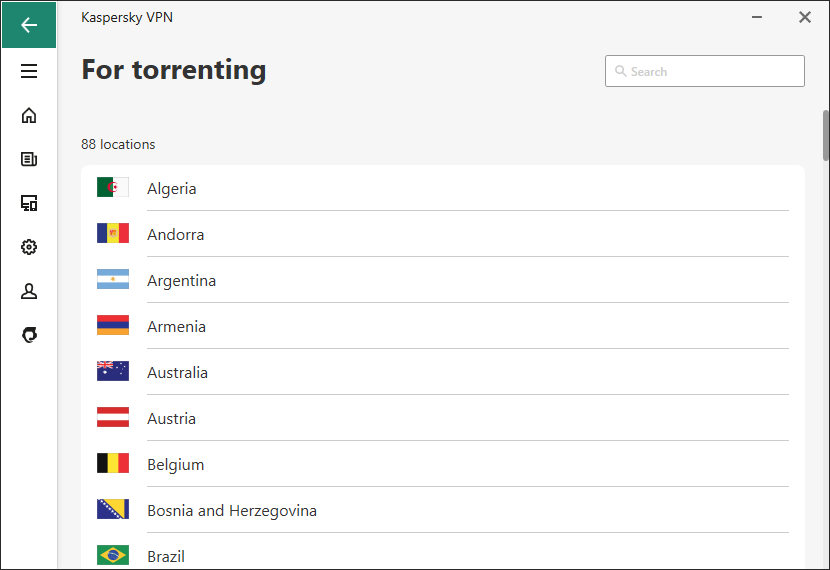The height and width of the screenshot is (570, 830).
Task: Open the news page sidebar icon
Action: tap(29, 159)
